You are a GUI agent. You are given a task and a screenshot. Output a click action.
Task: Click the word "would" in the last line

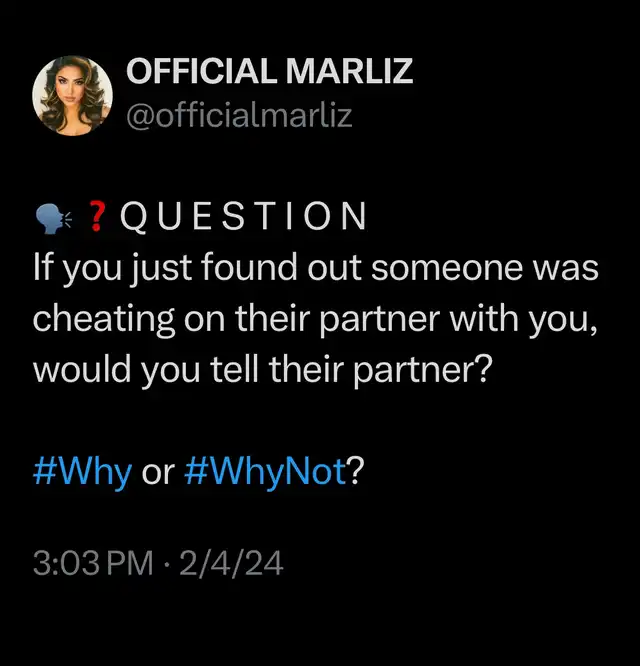tap(82, 369)
